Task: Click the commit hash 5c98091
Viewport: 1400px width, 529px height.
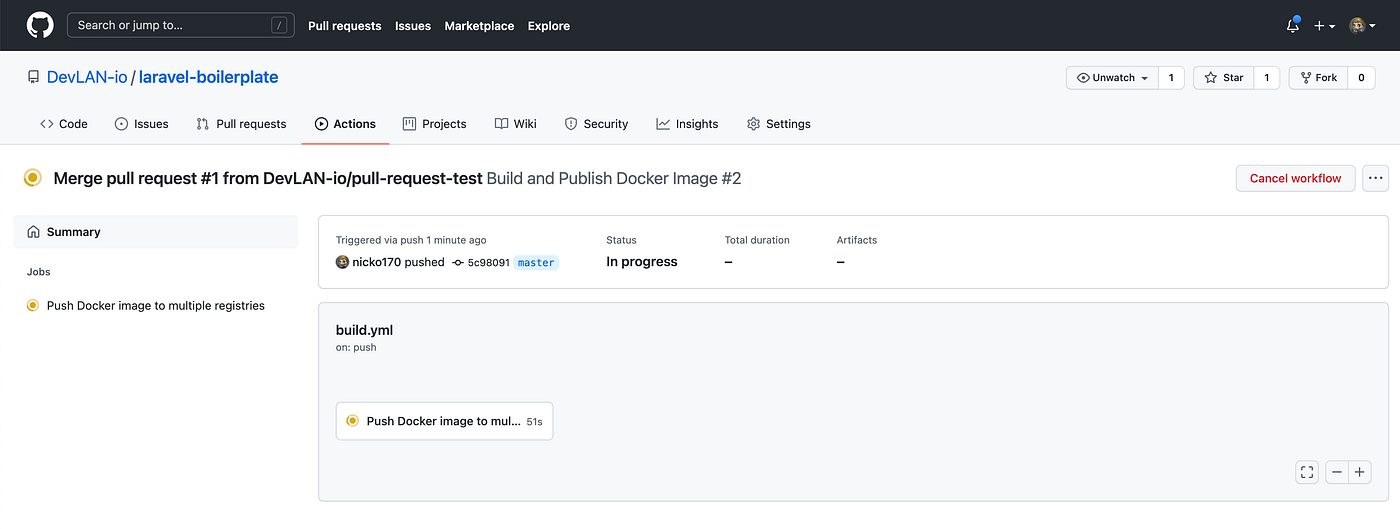Action: coord(488,262)
